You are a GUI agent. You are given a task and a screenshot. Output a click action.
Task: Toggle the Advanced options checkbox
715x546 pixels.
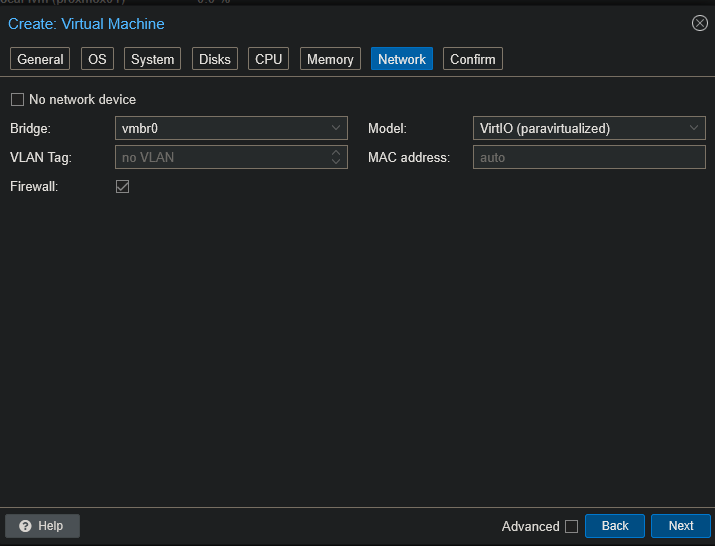pos(571,526)
